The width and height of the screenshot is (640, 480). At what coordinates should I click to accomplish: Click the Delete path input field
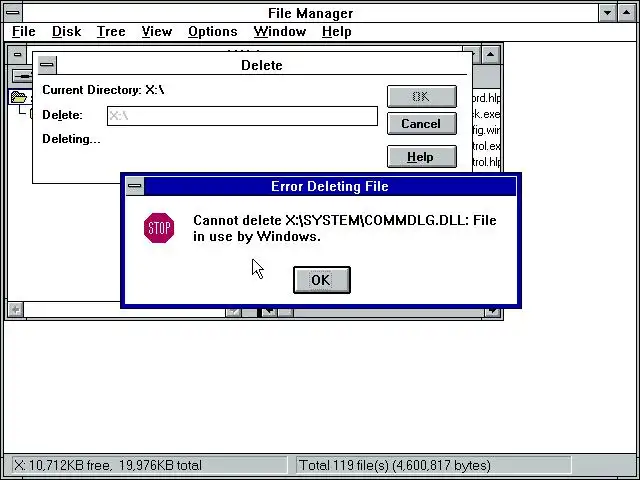point(242,116)
